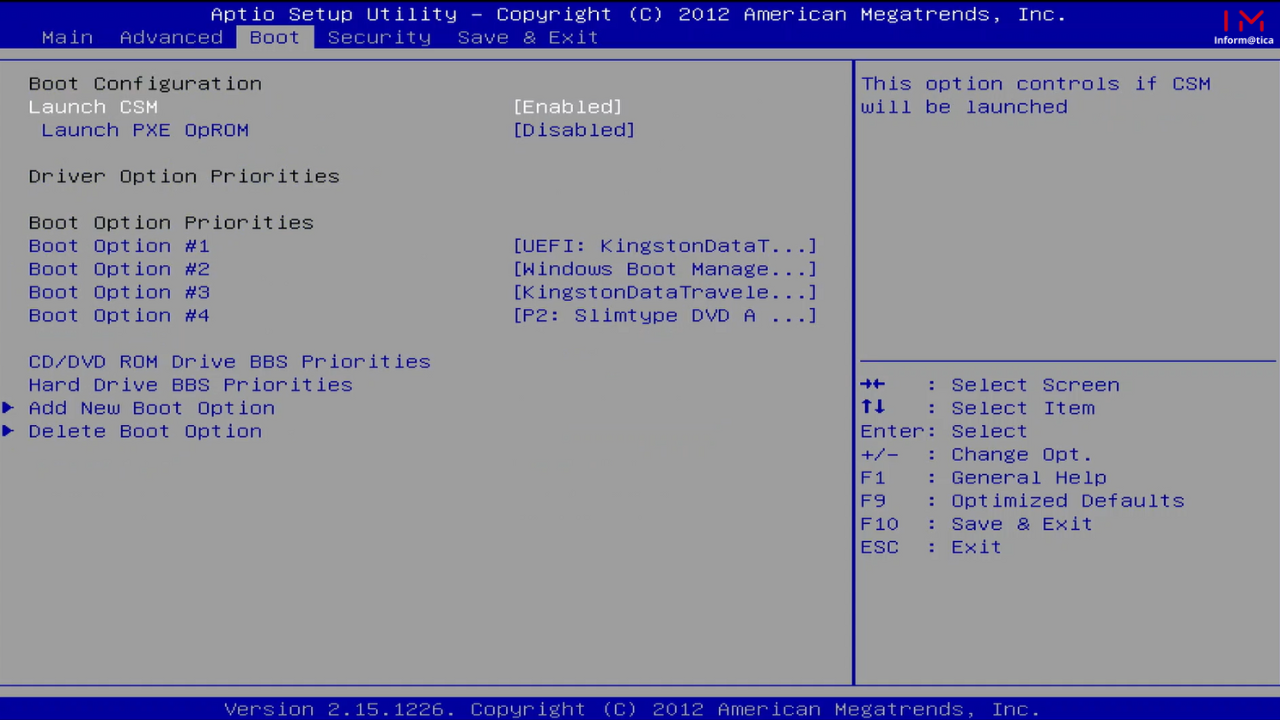Image resolution: width=1280 pixels, height=720 pixels.
Task: Click the ESC Exit hint
Action: (930, 547)
